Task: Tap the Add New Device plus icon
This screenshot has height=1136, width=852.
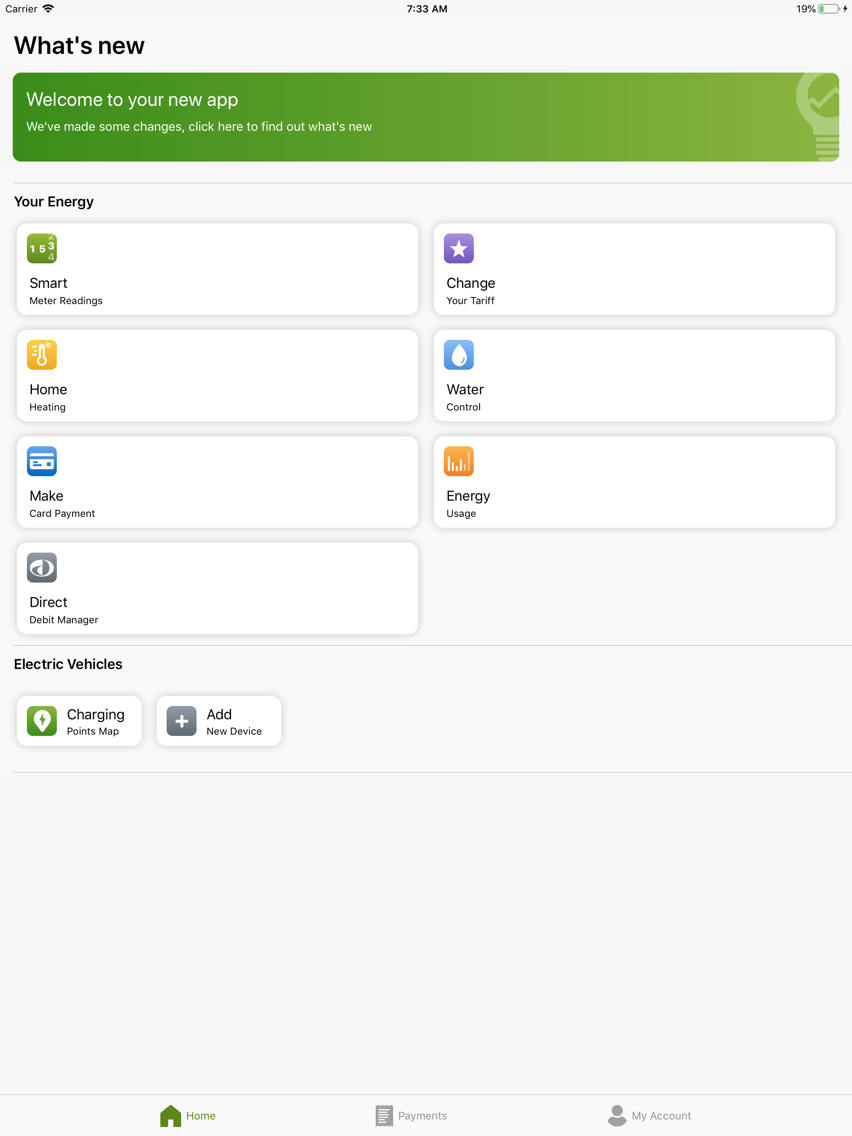Action: pyautogui.click(x=180, y=720)
